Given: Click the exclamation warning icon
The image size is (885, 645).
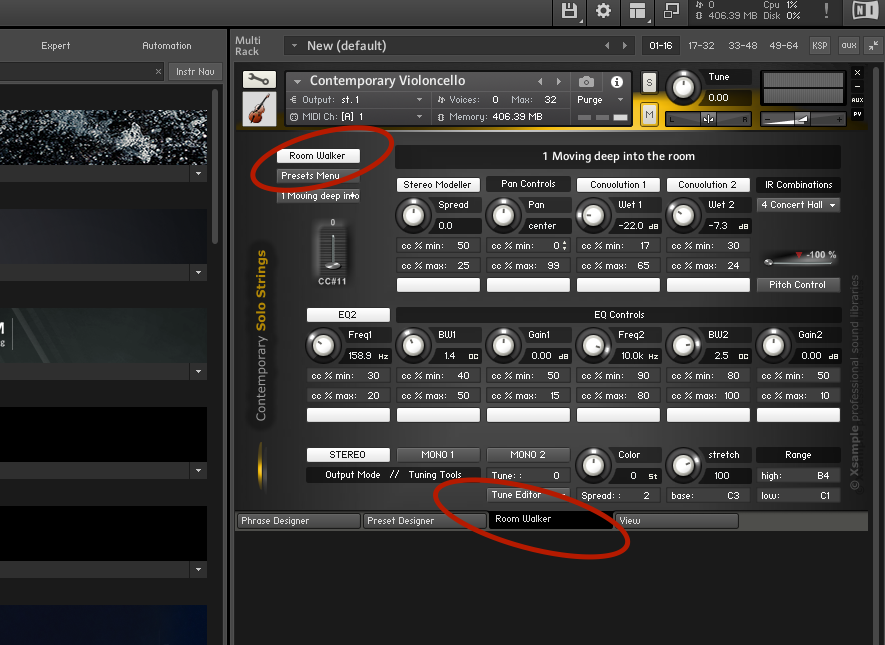Looking at the screenshot, I should click(x=826, y=11).
